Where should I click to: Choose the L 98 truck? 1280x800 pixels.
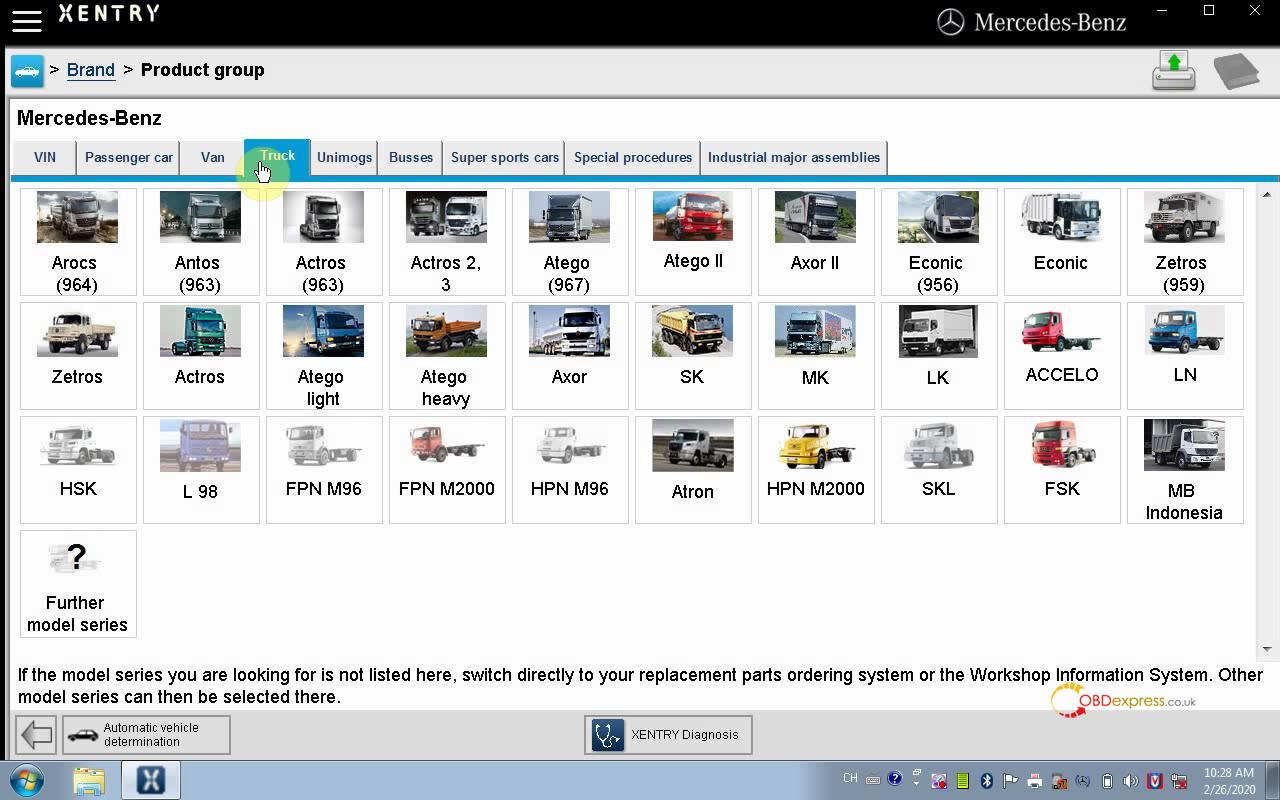point(201,470)
